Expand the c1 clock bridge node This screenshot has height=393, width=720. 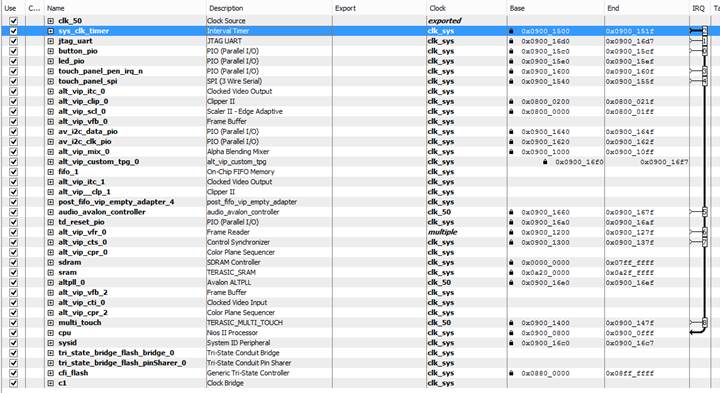pyautogui.click(x=51, y=383)
